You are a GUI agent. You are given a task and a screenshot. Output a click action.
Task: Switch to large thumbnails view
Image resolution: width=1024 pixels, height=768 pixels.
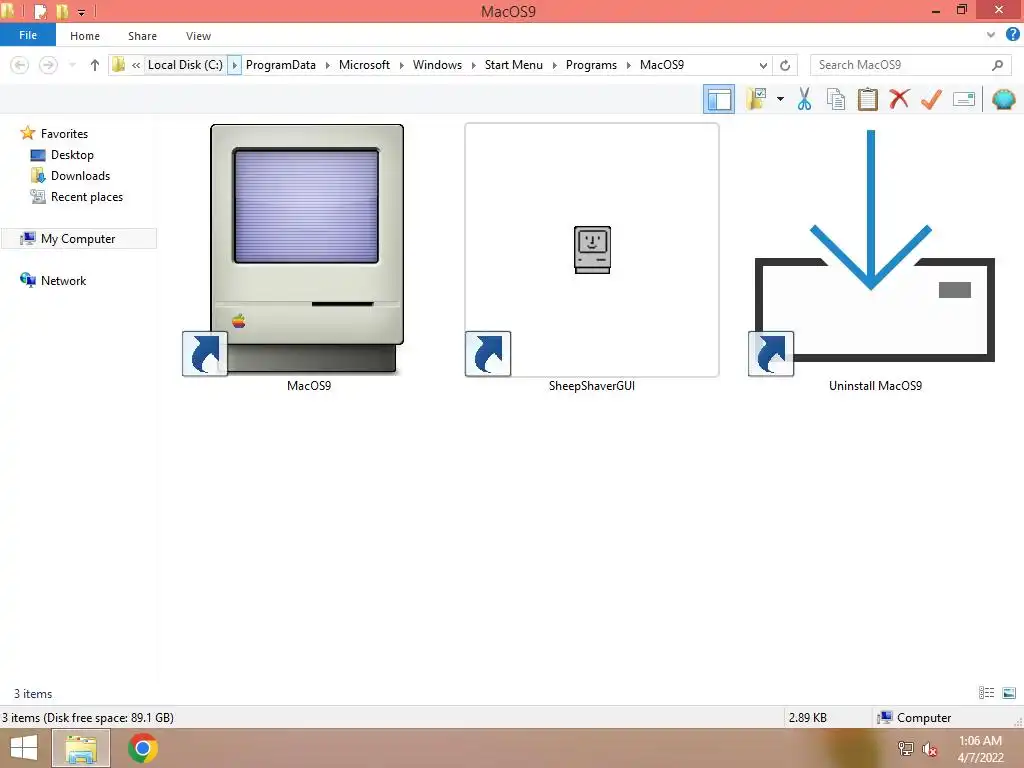[x=1009, y=693]
